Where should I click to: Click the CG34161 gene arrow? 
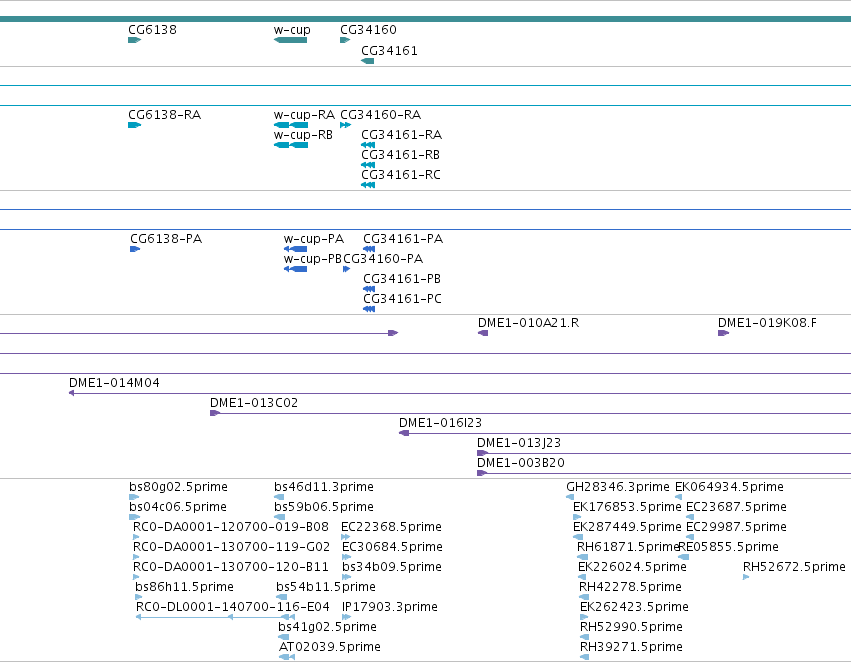[x=367, y=61]
